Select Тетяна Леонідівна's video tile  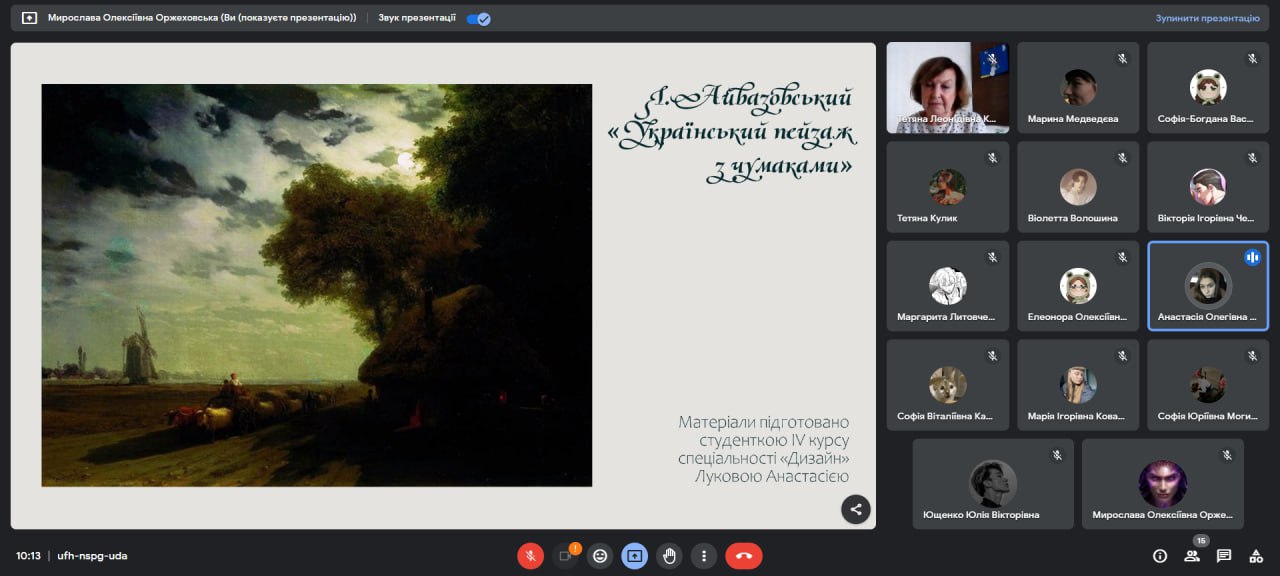948,87
